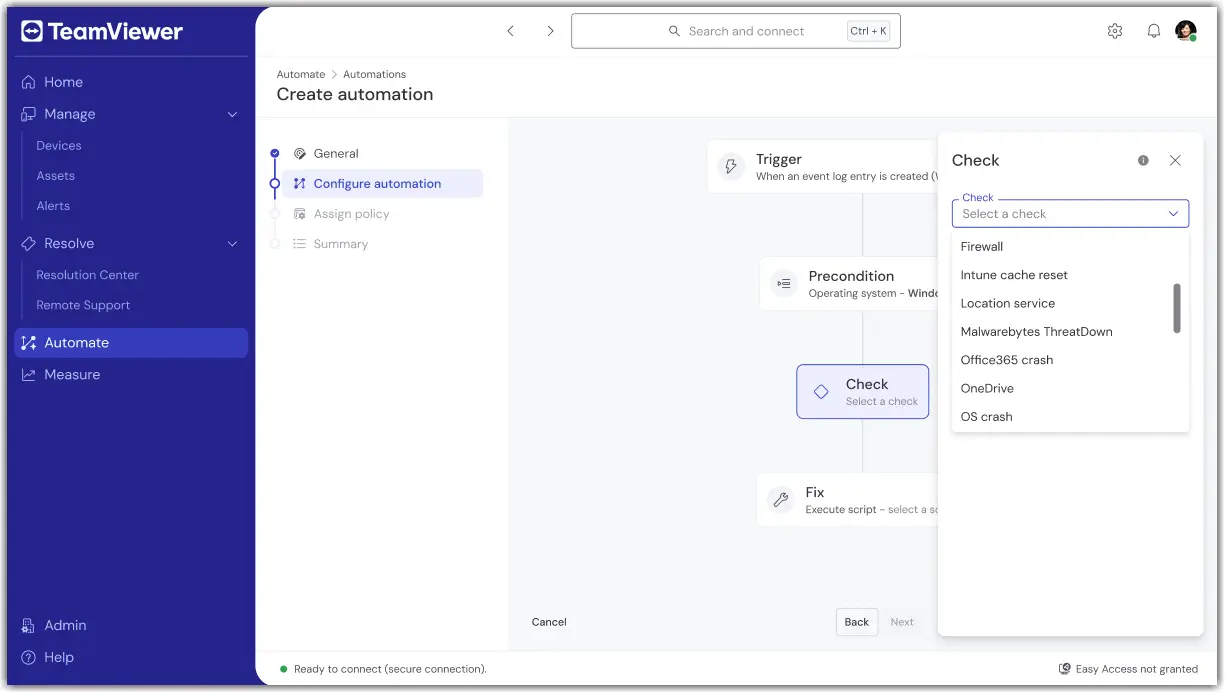Click the Automate breadcrumb link
Image resolution: width=1225 pixels, height=693 pixels.
301,74
